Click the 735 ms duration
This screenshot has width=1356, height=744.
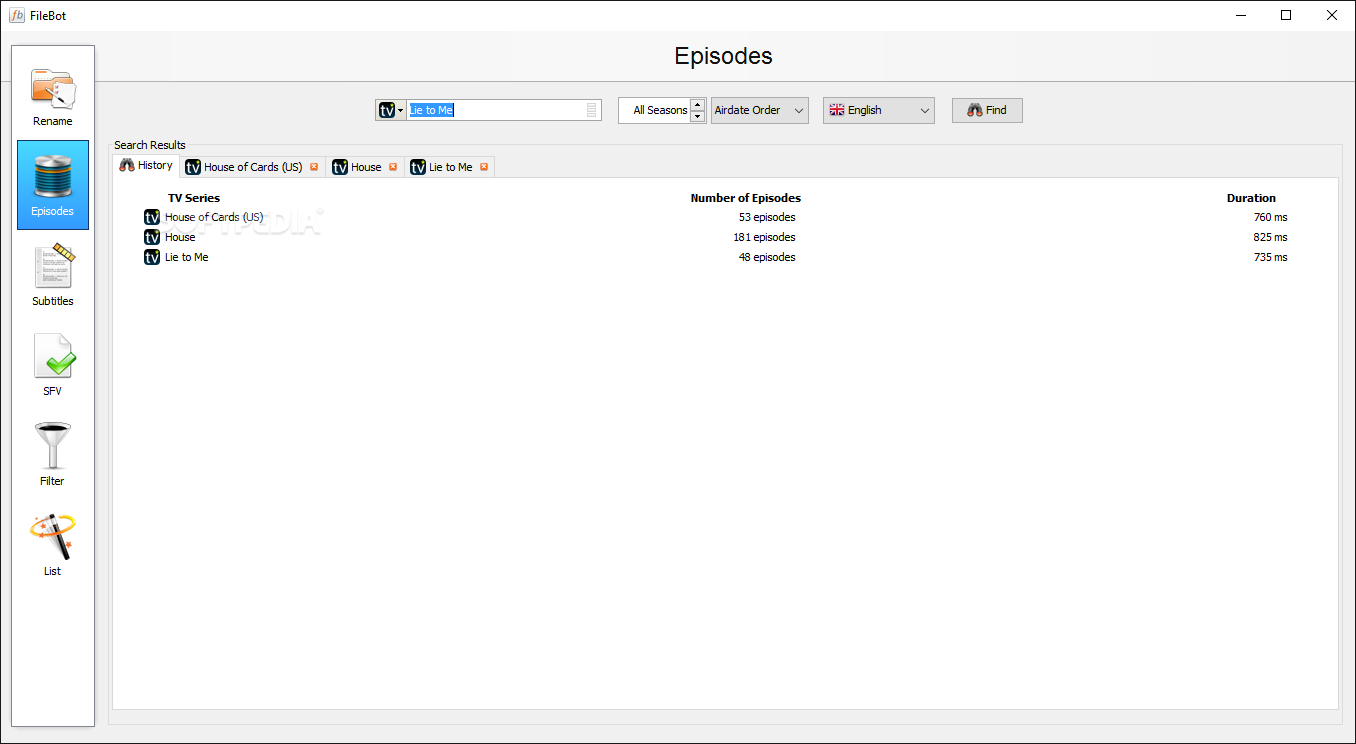coord(1270,257)
